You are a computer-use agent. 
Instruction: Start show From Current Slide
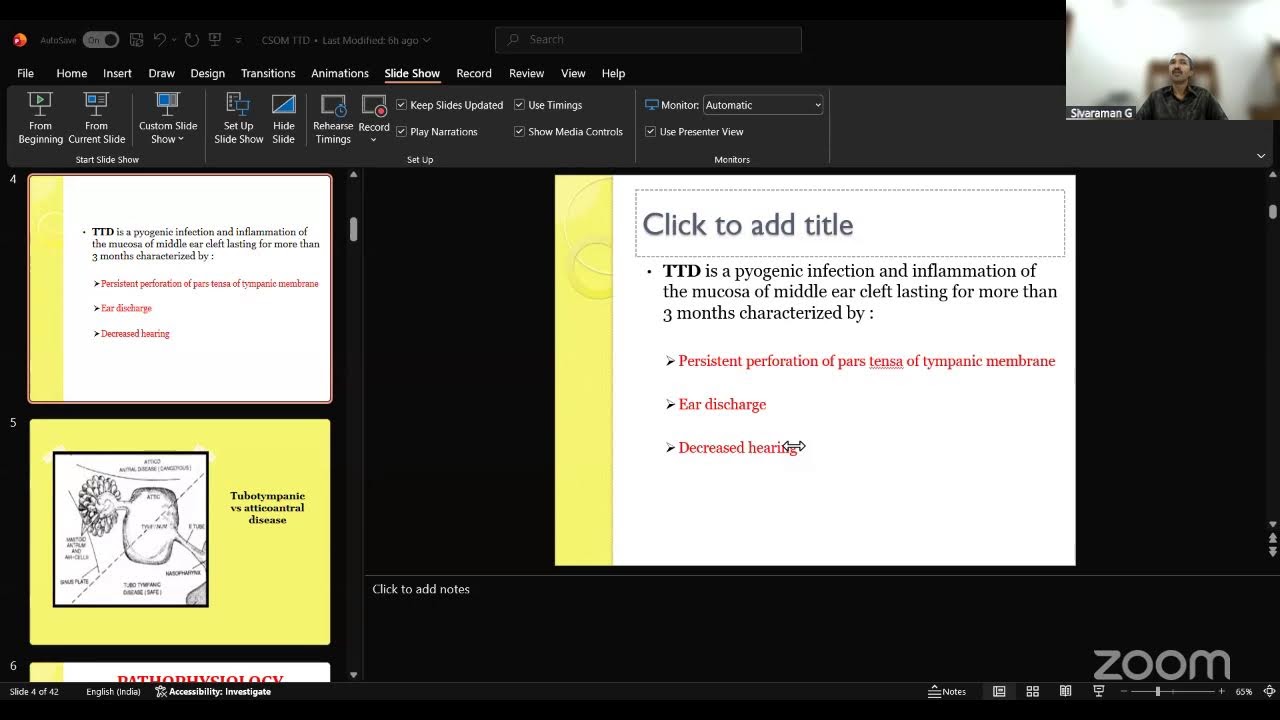click(96, 118)
